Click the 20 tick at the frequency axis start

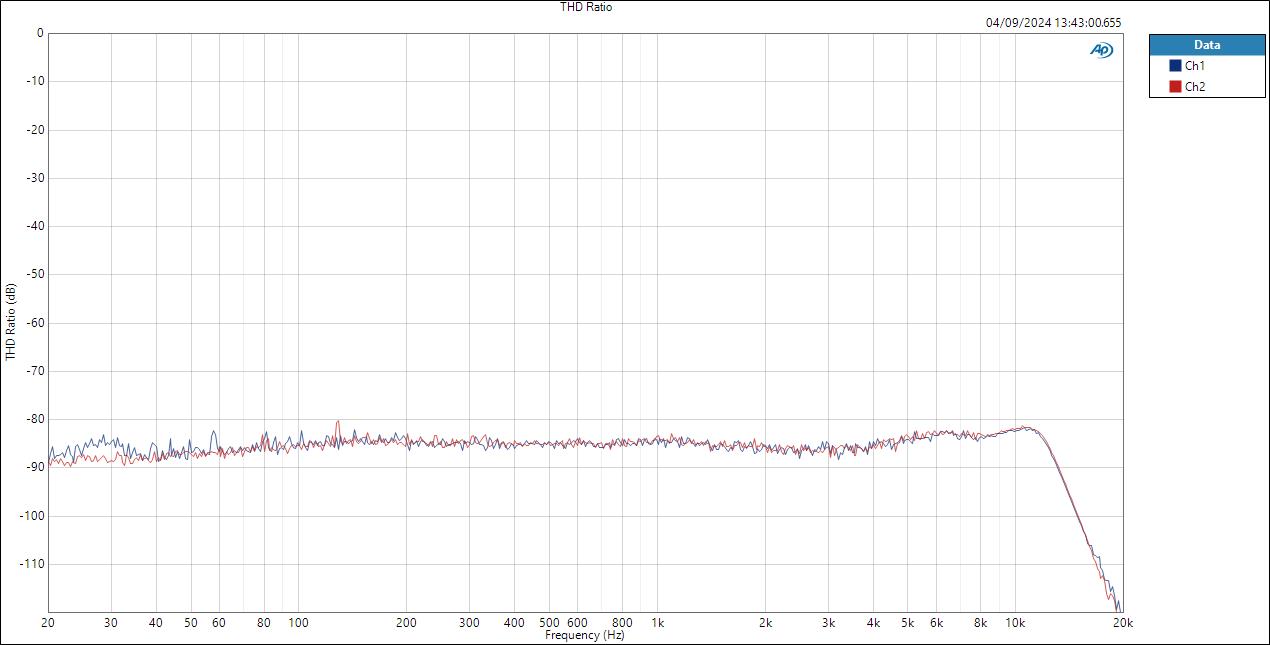[x=48, y=623]
